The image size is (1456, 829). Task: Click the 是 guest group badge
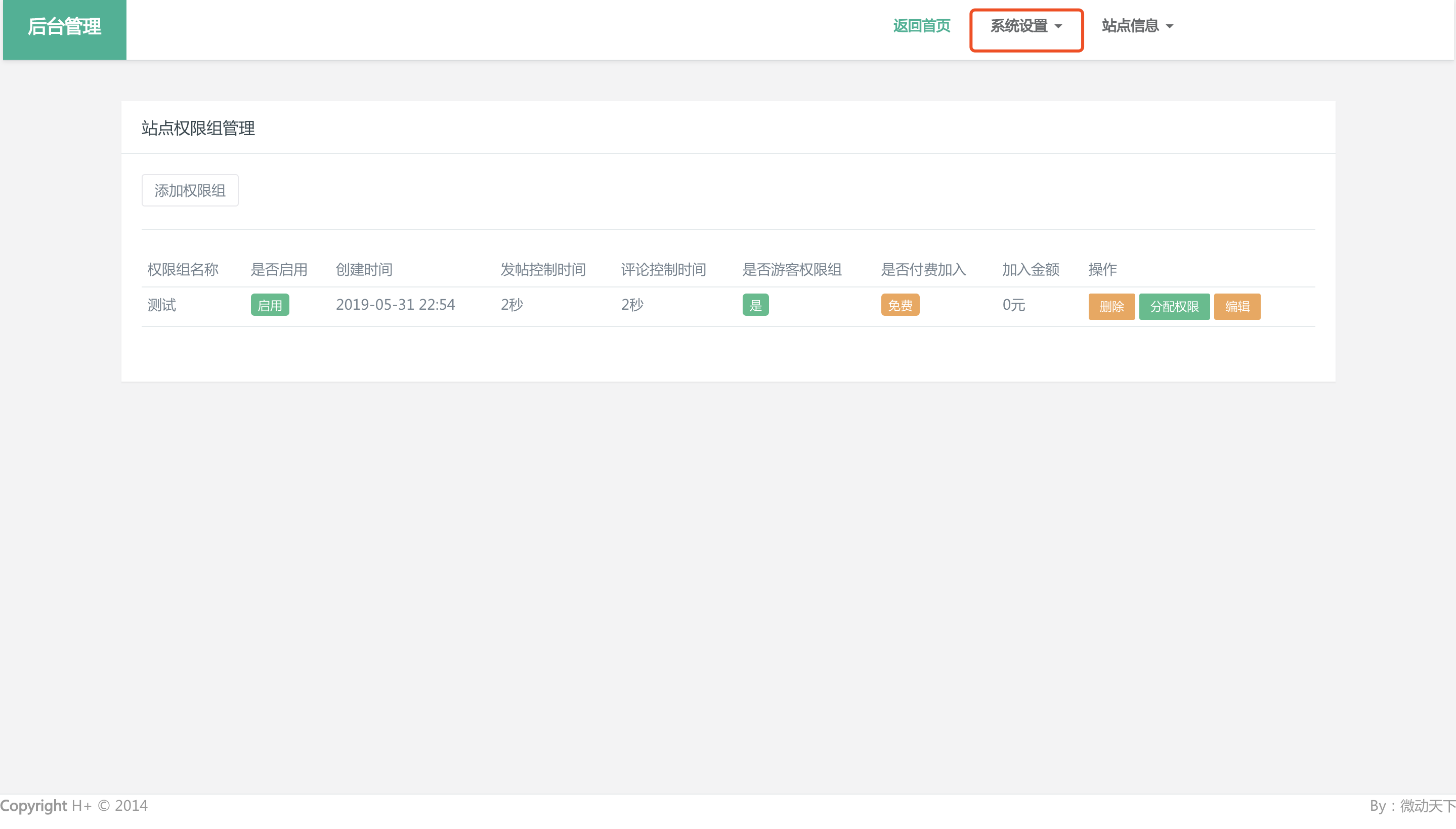(x=755, y=305)
